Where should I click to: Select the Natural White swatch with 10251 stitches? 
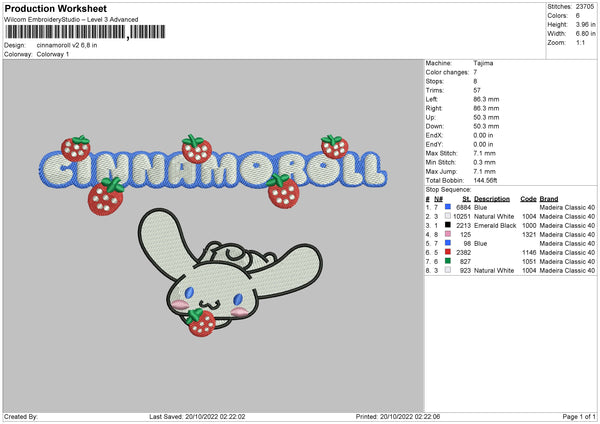(x=449, y=216)
